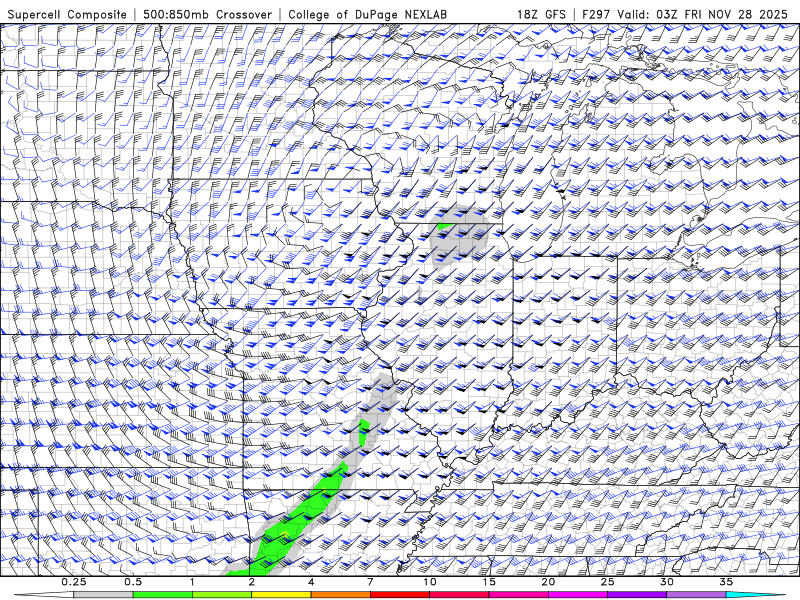The height and width of the screenshot is (600, 800).
Task: Click the small isolated green patch above the large one
Action: 364,432
